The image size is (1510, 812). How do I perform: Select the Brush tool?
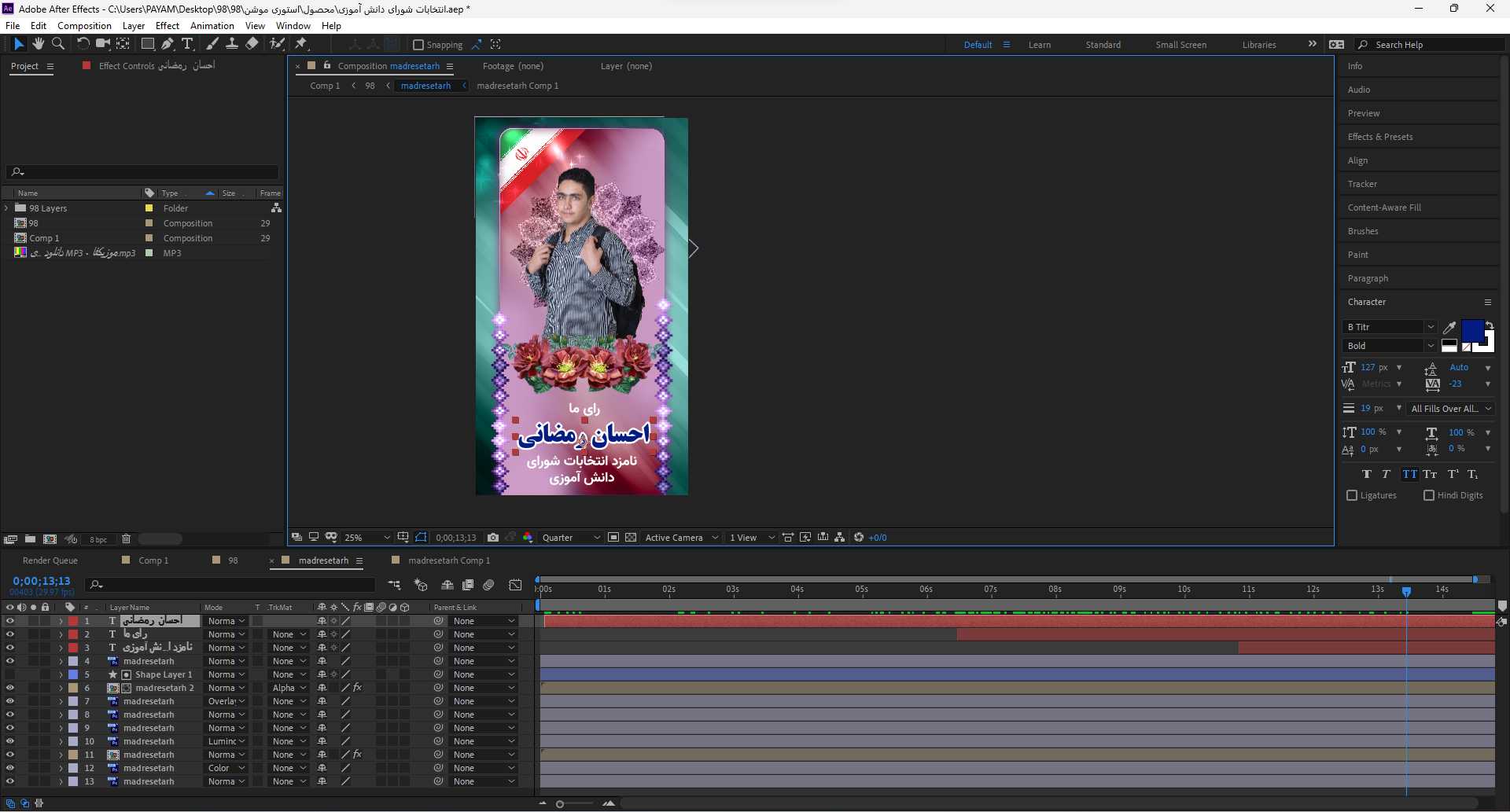point(212,44)
